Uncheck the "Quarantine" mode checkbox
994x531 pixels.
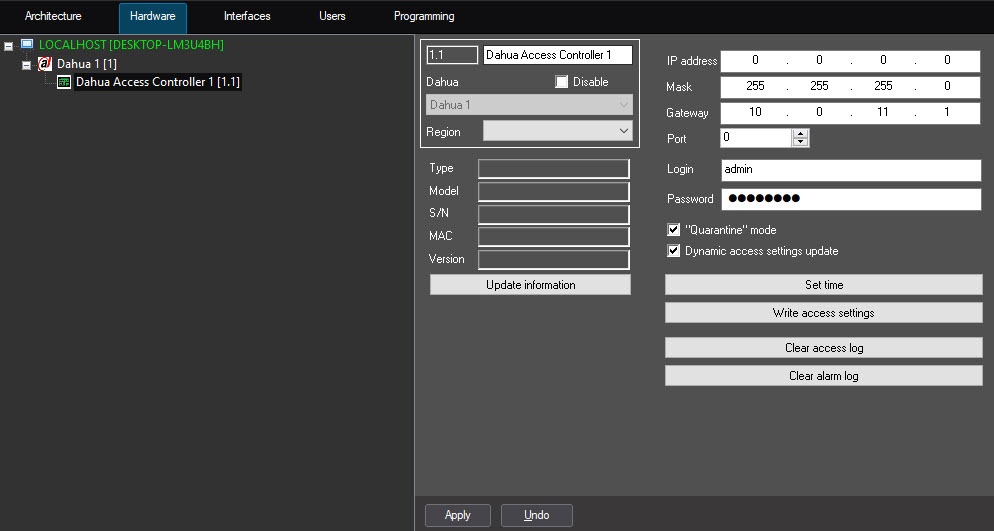coord(674,230)
